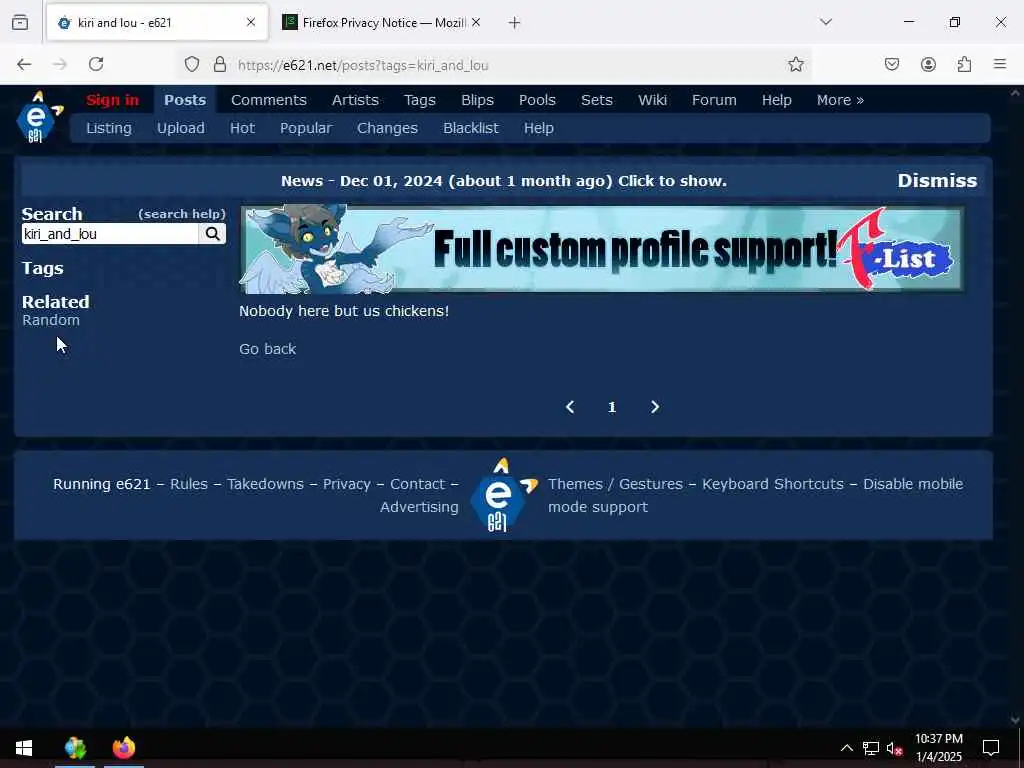
Task: Click the kiri_and_lou search field
Action: coord(110,234)
